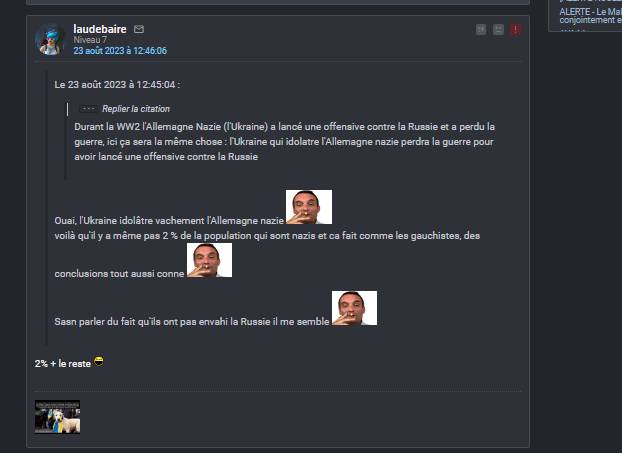Open signature thumbnail with white dog

pos(58,417)
